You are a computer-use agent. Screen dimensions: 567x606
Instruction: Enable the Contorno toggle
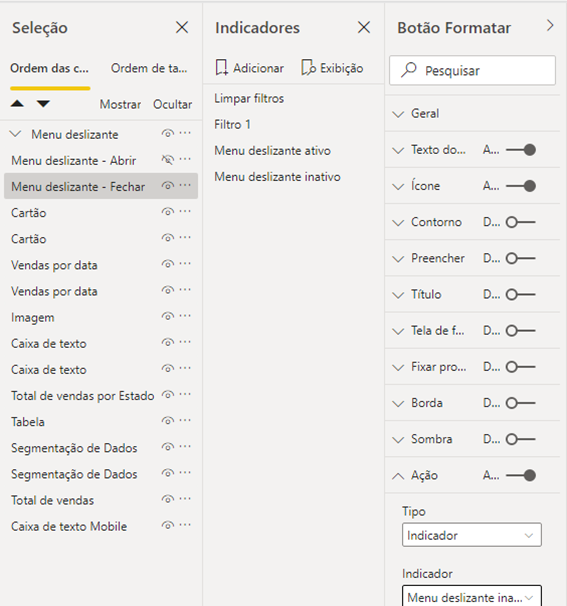521,222
